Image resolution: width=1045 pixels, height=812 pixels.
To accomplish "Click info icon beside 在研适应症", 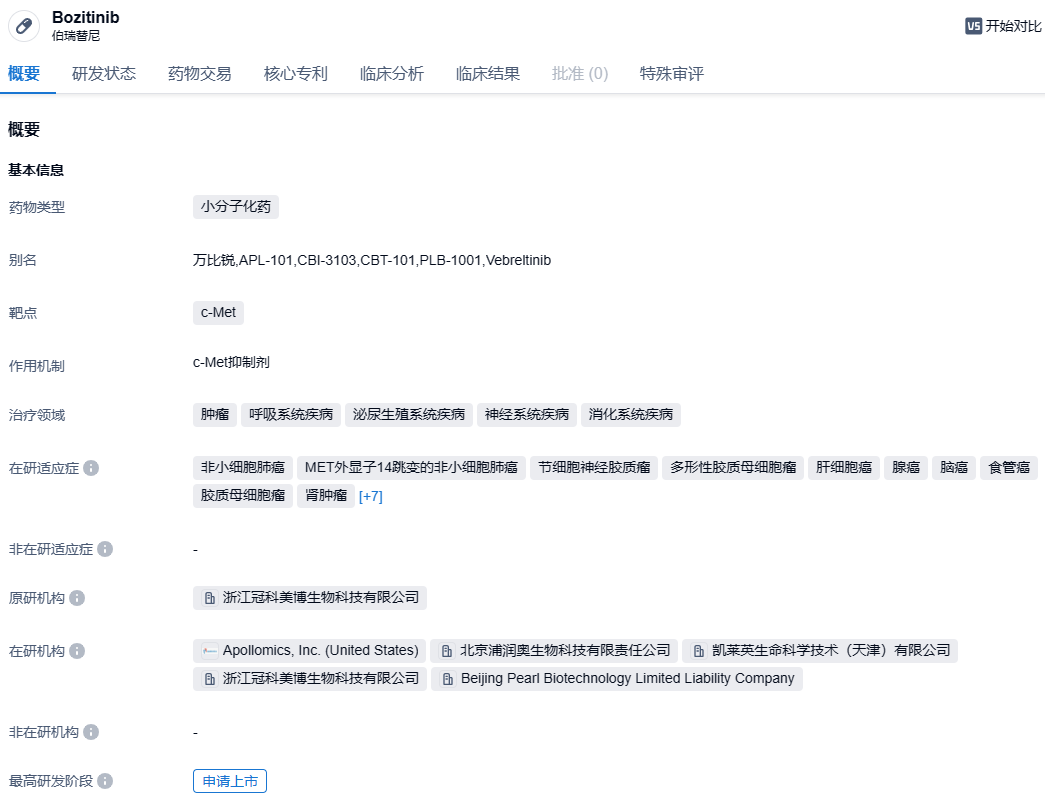I will (x=91, y=468).
